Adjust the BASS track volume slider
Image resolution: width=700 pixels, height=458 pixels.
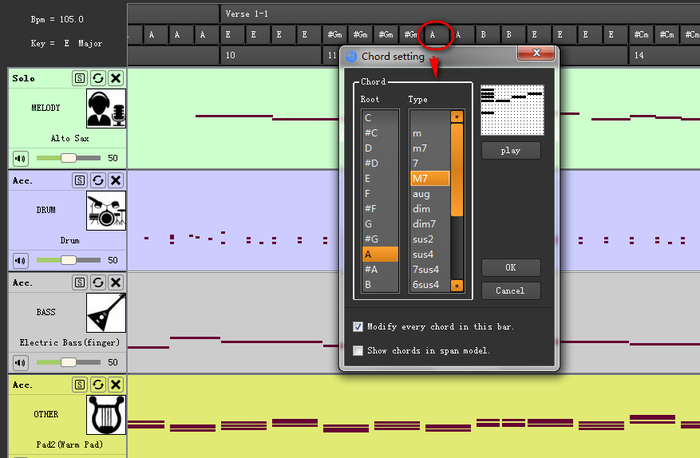(x=68, y=362)
